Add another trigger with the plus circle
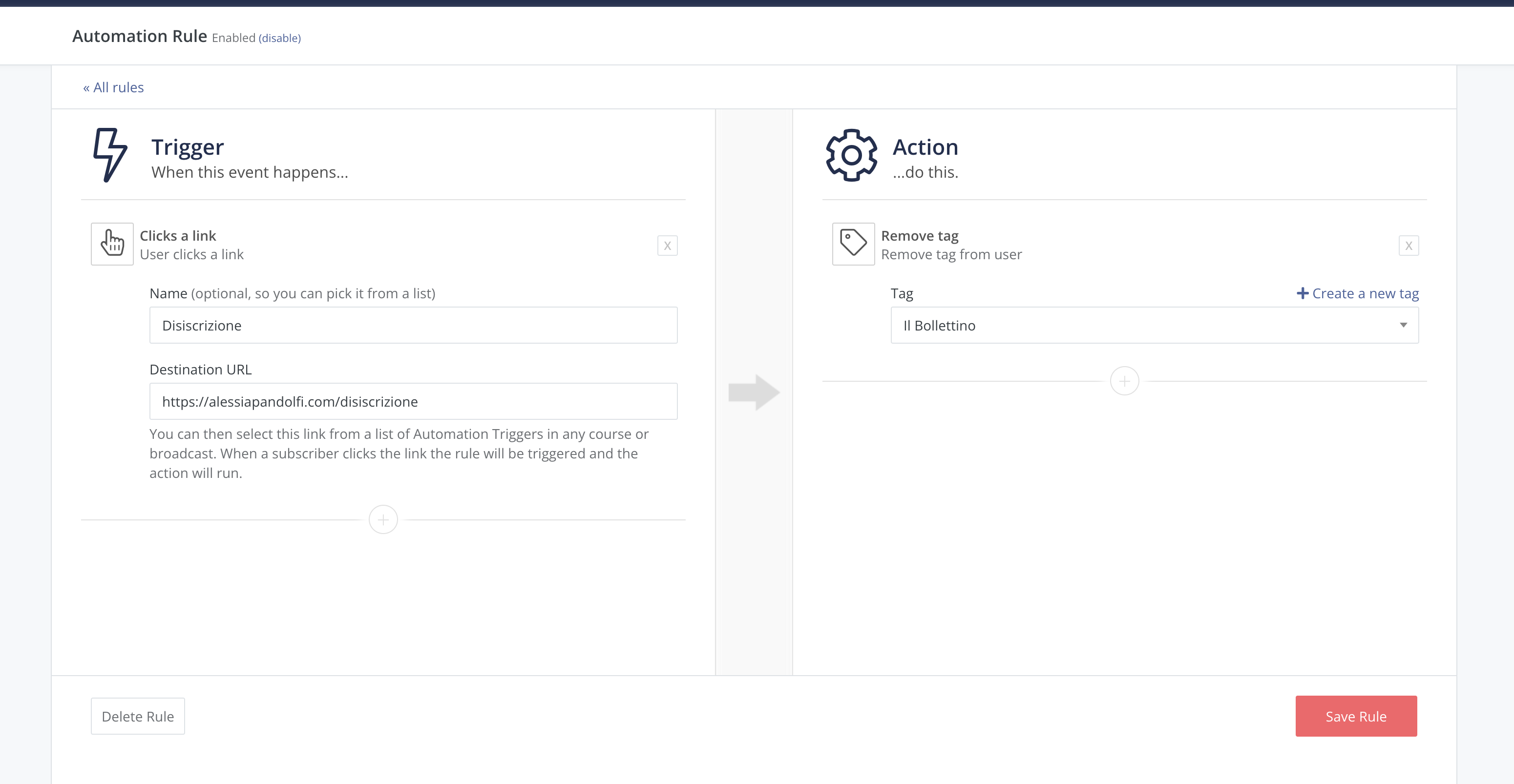This screenshot has height=784, width=1514. point(383,520)
